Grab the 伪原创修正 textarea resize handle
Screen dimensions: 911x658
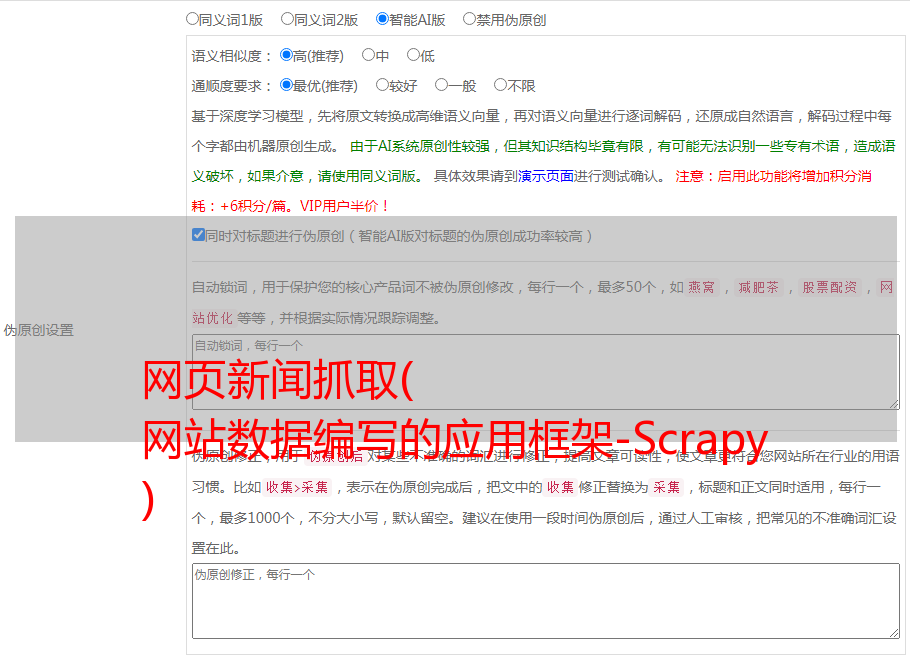coord(894,632)
